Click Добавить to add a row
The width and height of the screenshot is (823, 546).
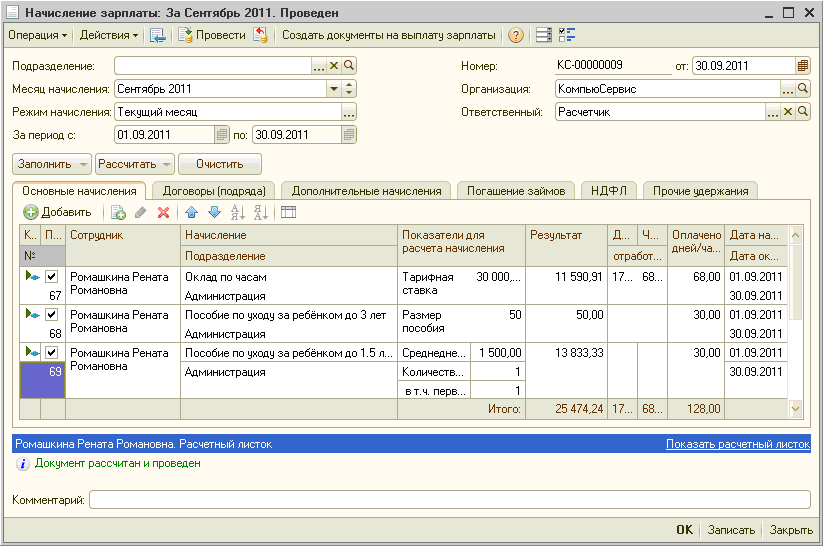(x=57, y=213)
